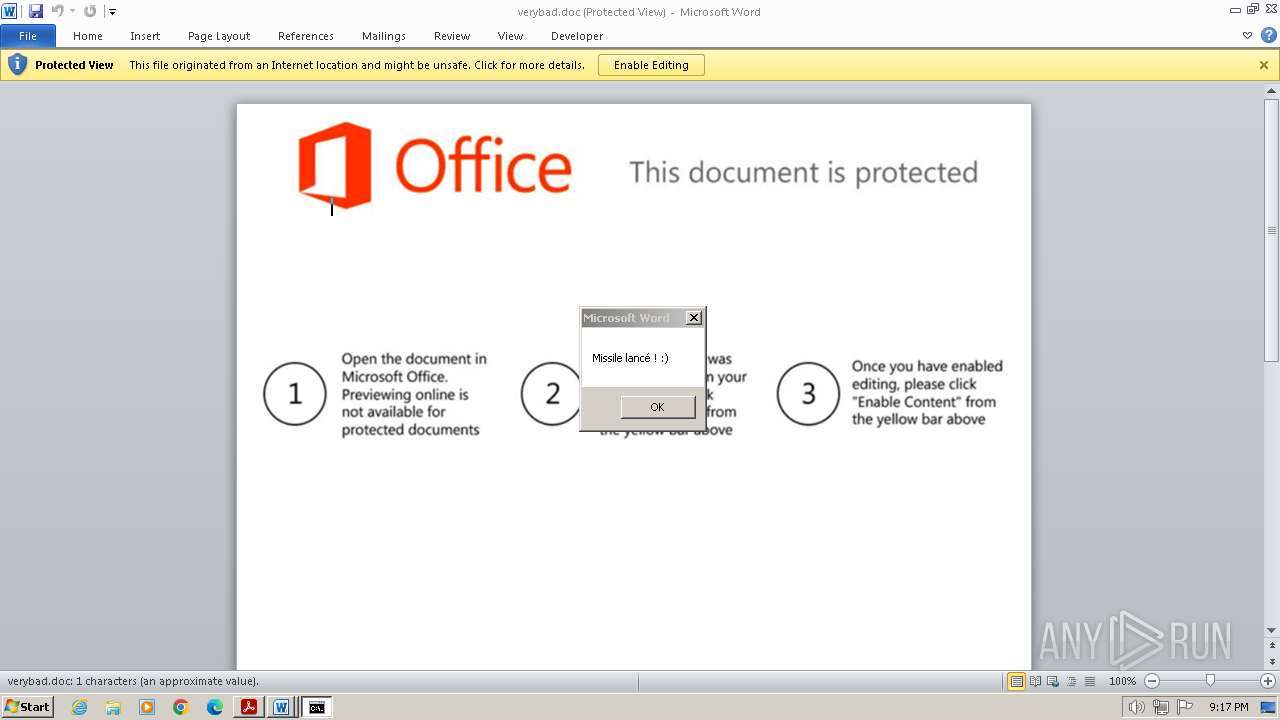Click the zoom slider handle
1280x720 pixels.
(1210, 681)
